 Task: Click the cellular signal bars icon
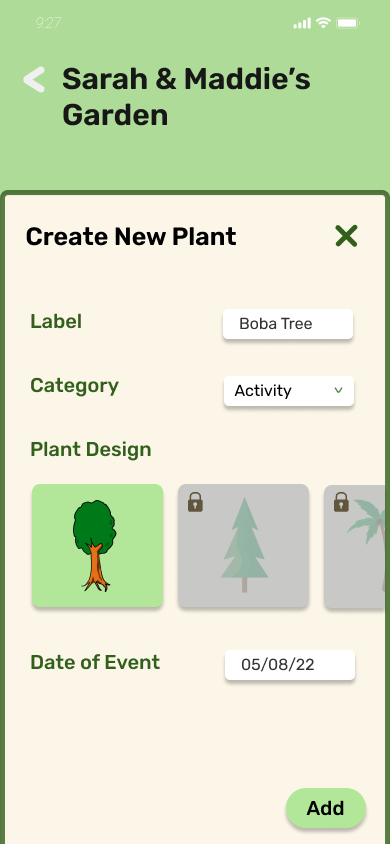pyautogui.click(x=302, y=23)
